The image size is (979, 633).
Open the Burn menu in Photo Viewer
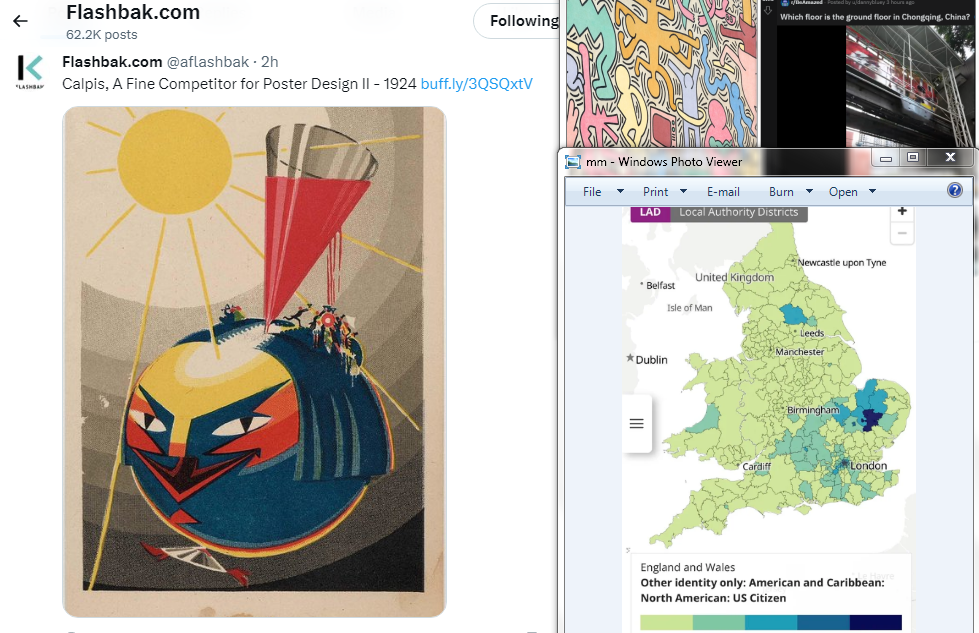tap(781, 192)
